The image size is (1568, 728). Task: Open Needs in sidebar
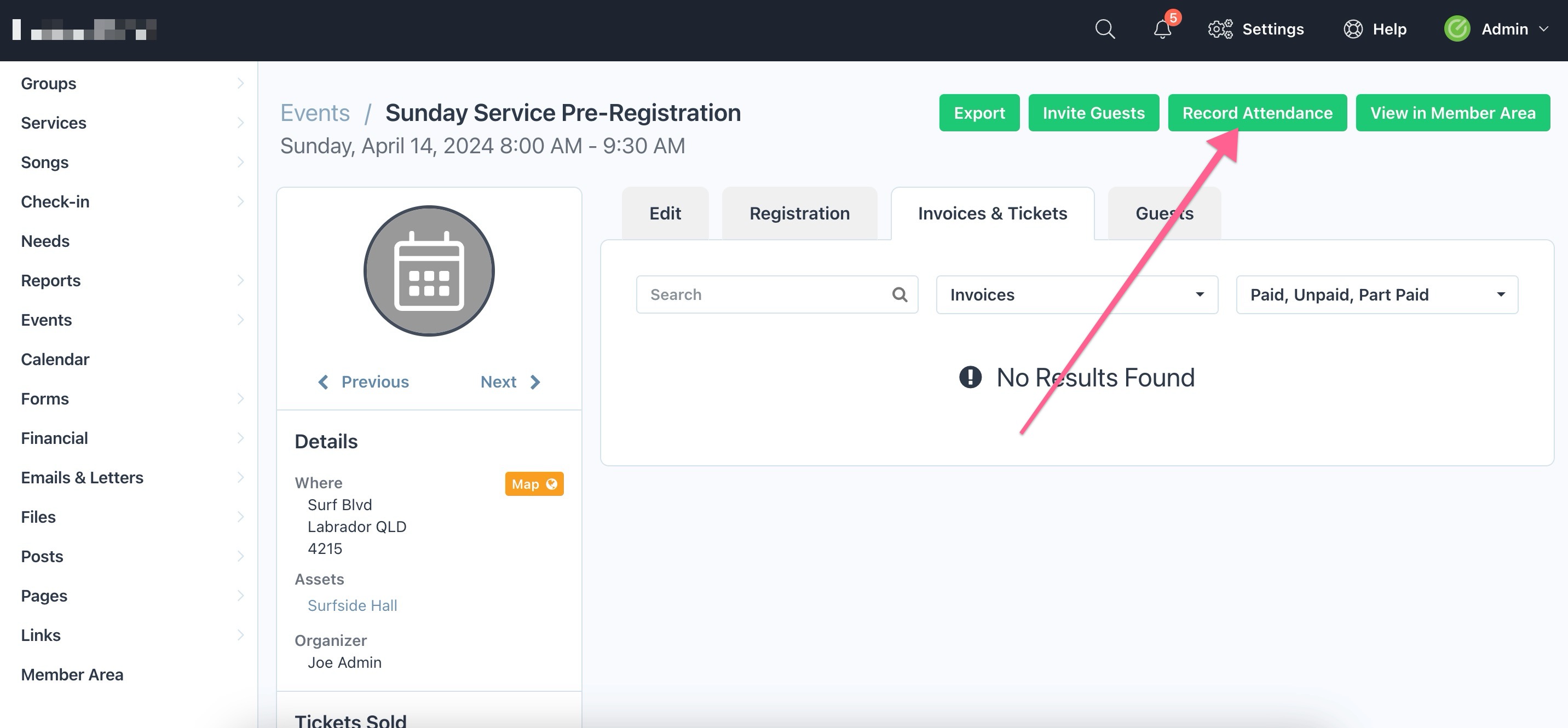tap(45, 241)
